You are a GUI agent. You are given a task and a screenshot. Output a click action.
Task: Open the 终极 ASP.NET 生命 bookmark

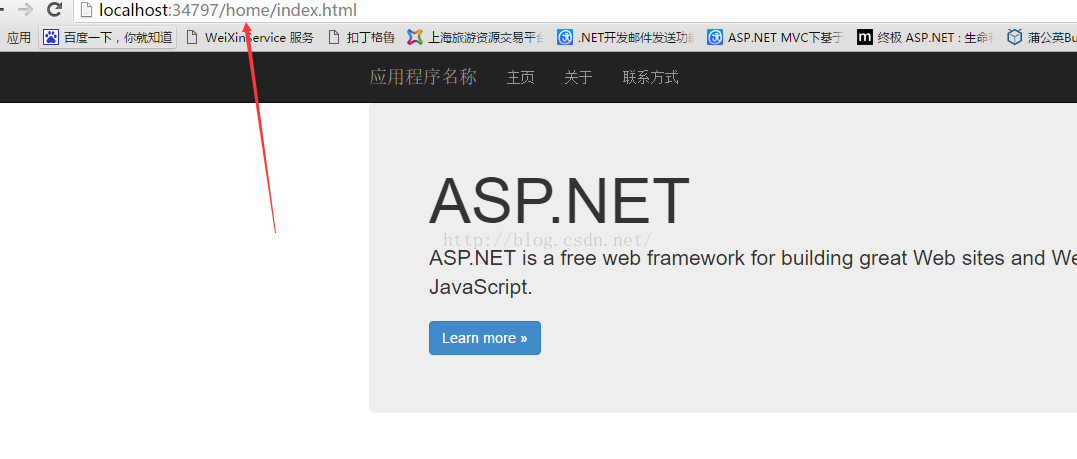pos(926,37)
